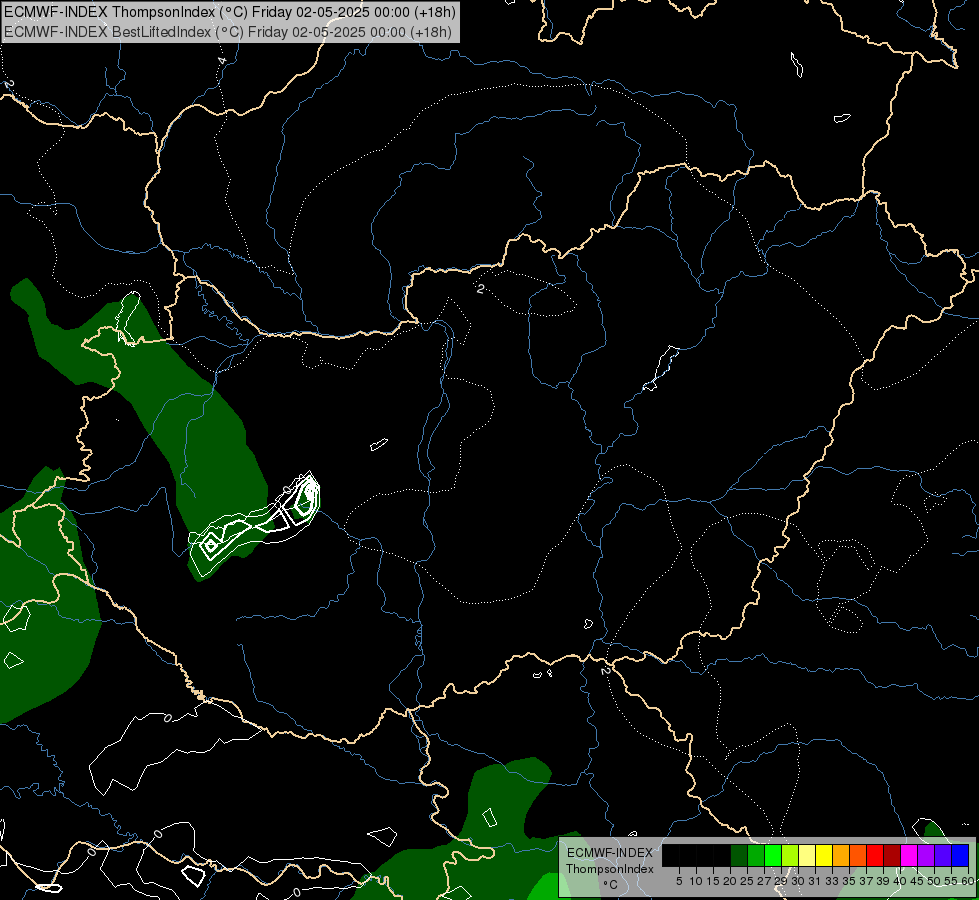Click the ECMWF-INDEX label in the legend
Viewport: 979px width, 900px height.
coord(609,853)
